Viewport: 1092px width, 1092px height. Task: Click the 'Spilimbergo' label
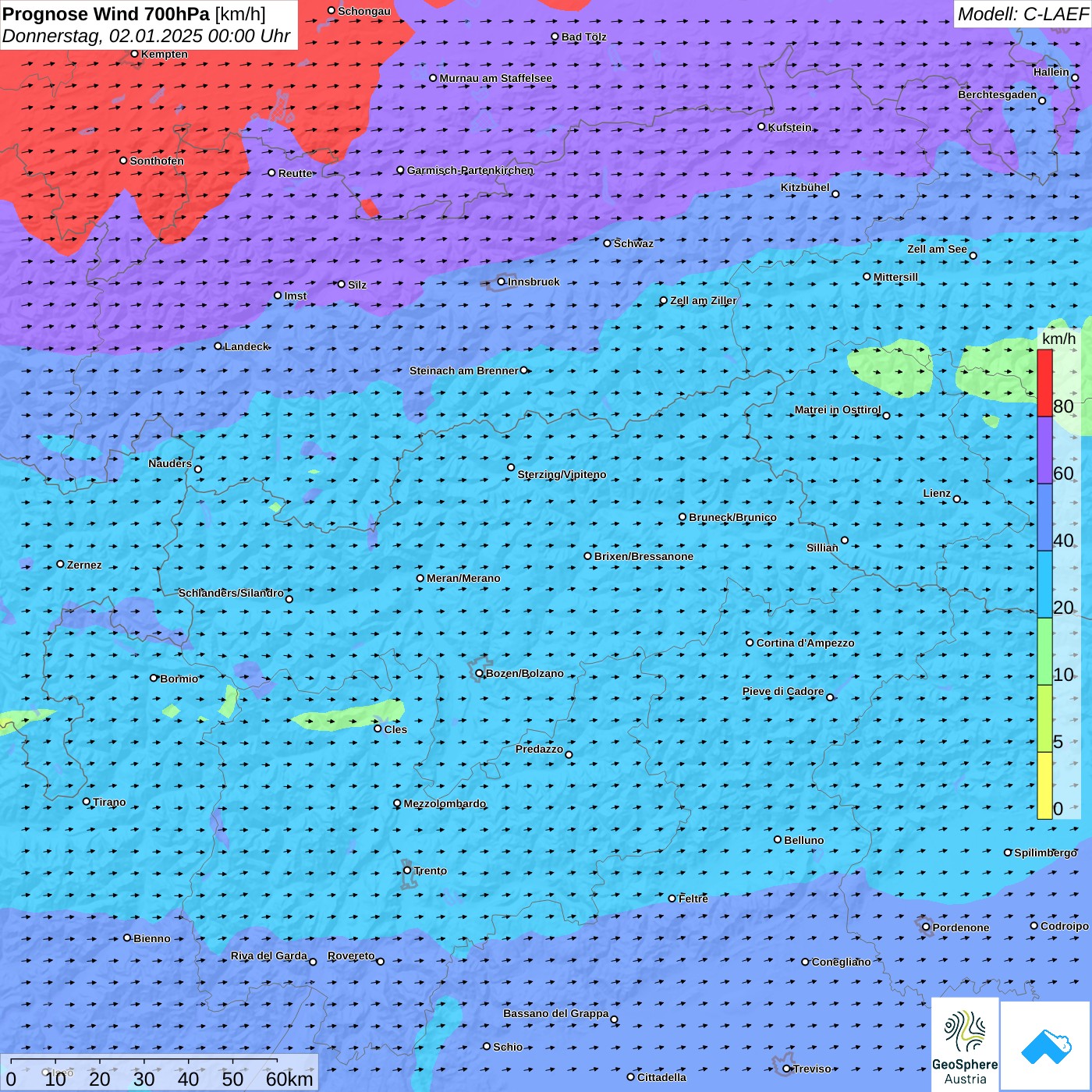click(1045, 853)
